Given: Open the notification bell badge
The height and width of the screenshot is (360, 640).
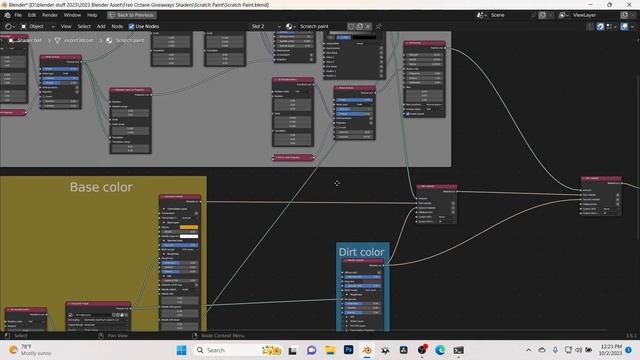Looking at the screenshot, I should click(x=629, y=350).
